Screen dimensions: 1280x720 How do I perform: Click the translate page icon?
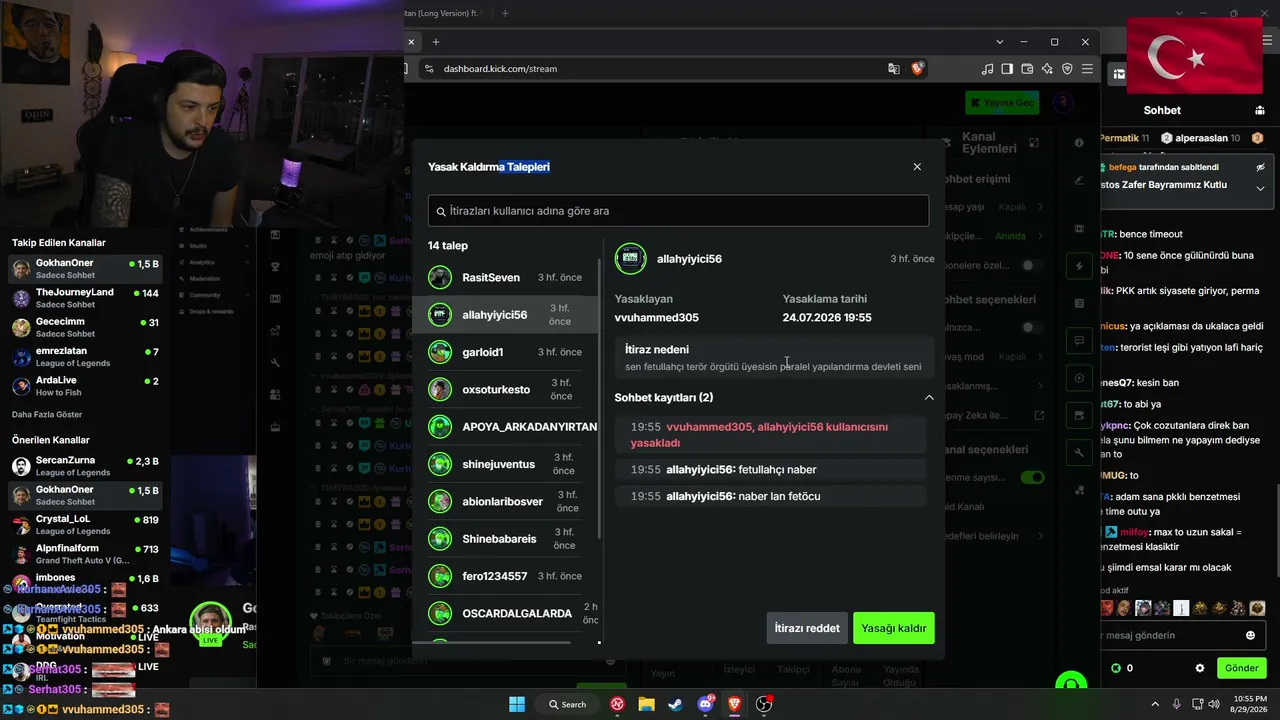click(x=894, y=69)
